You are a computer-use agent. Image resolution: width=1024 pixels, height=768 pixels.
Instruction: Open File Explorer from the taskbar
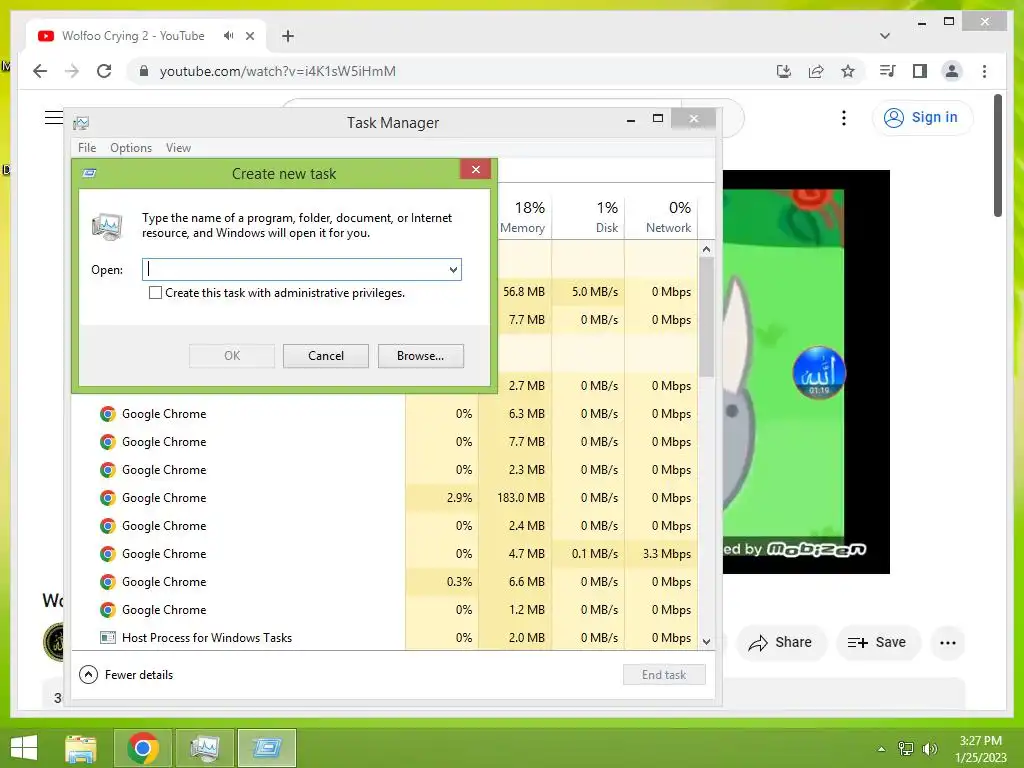point(81,748)
